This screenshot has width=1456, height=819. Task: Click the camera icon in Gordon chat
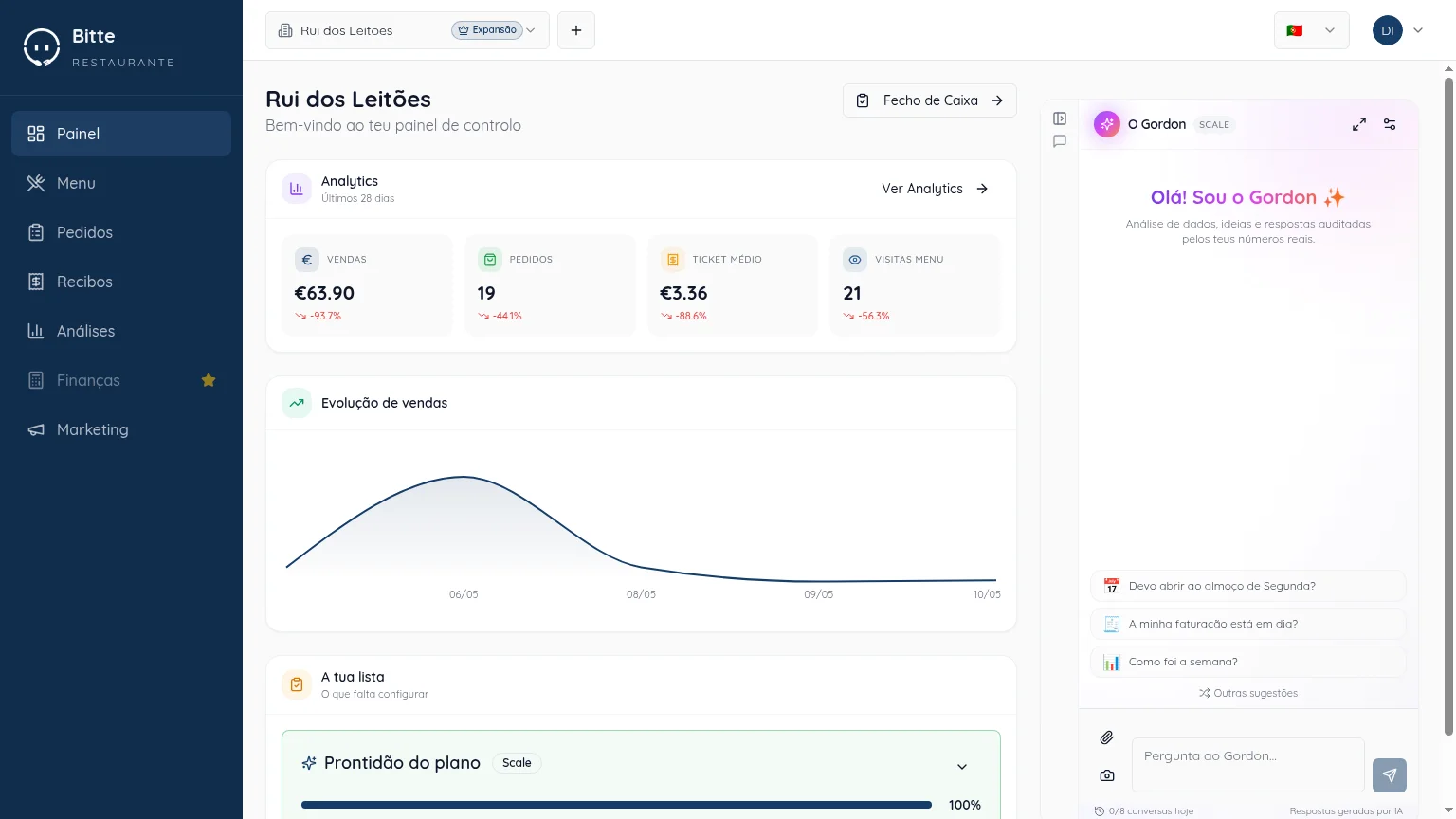[x=1107, y=775]
